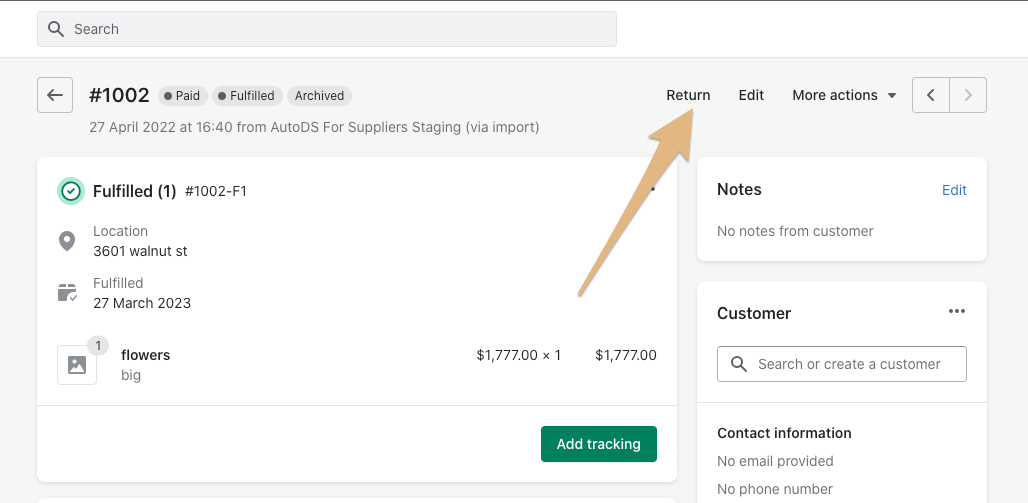This screenshot has height=503, width=1028.
Task: Click the Edit link in Notes
Action: [954, 190]
